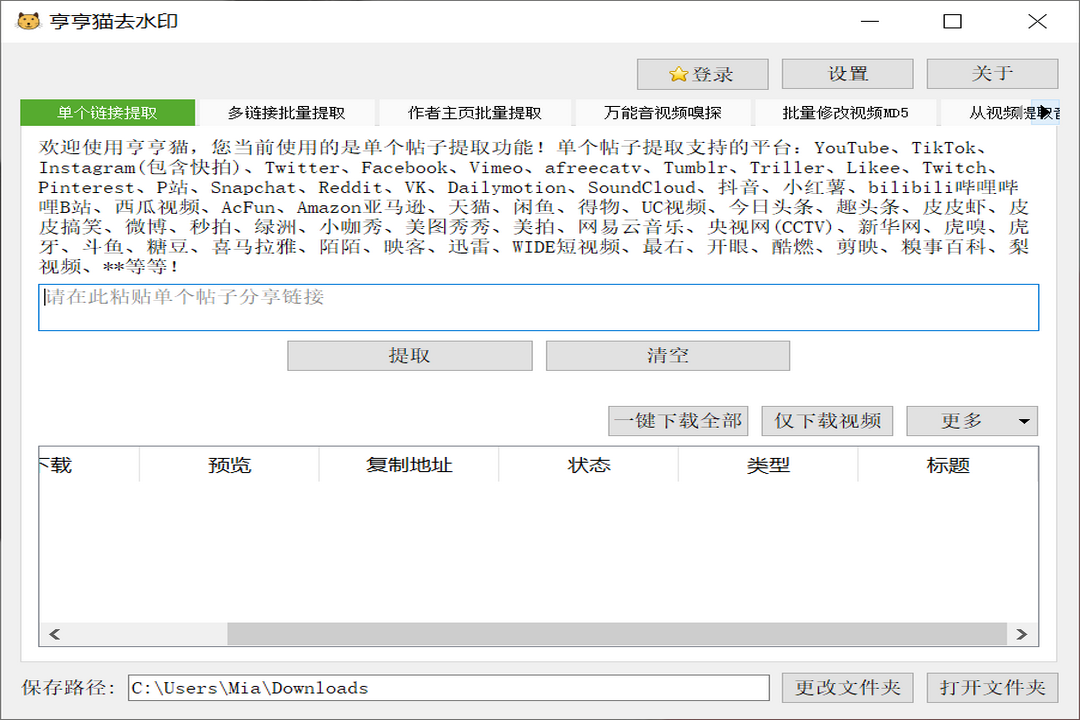Click the 保存路径 save path field

[448, 688]
